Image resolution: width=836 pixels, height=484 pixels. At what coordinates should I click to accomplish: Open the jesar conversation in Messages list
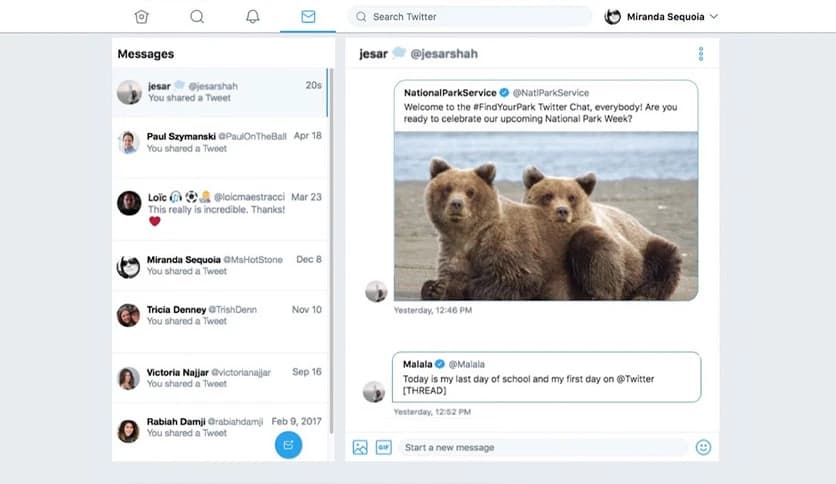(220, 92)
